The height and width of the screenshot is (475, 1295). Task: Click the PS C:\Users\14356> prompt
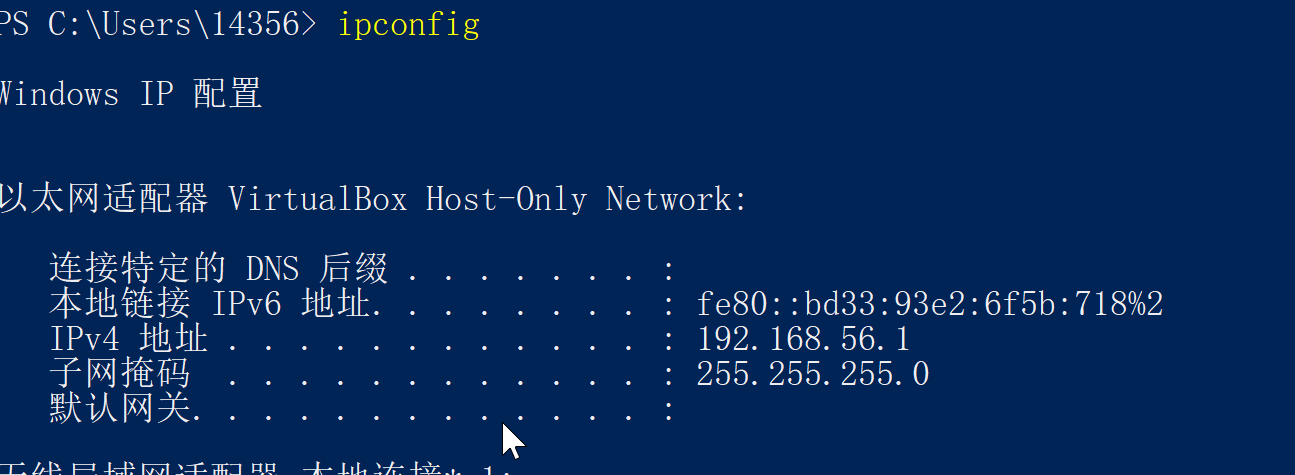coord(159,25)
